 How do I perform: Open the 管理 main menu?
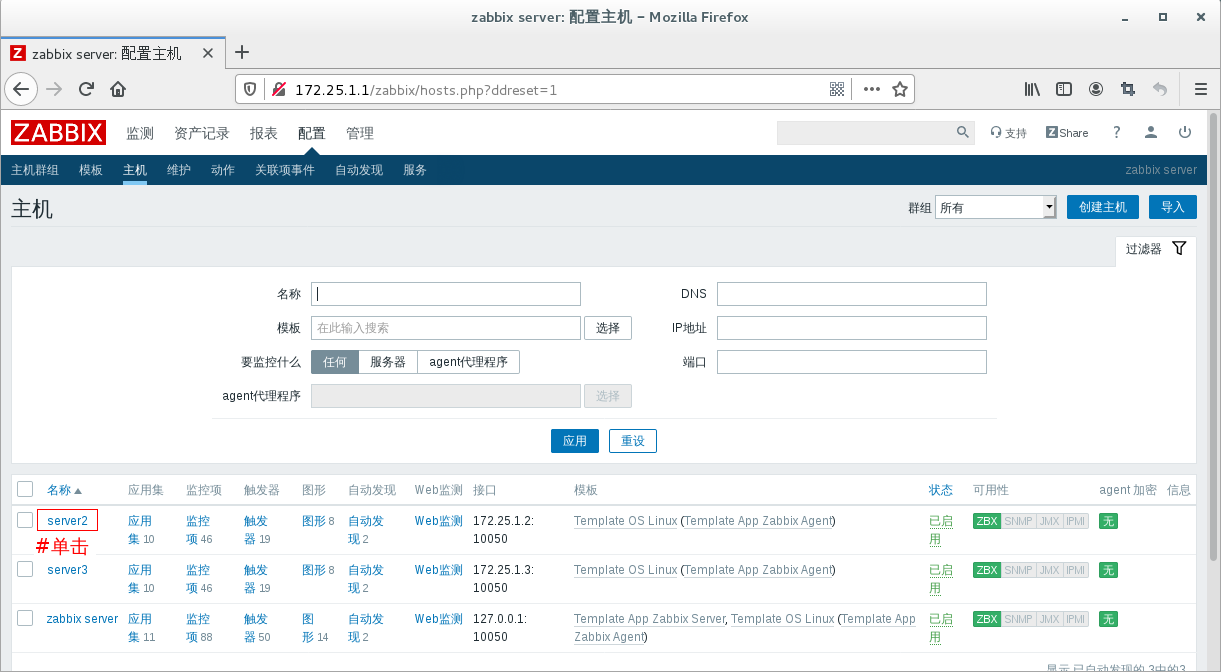[x=360, y=133]
